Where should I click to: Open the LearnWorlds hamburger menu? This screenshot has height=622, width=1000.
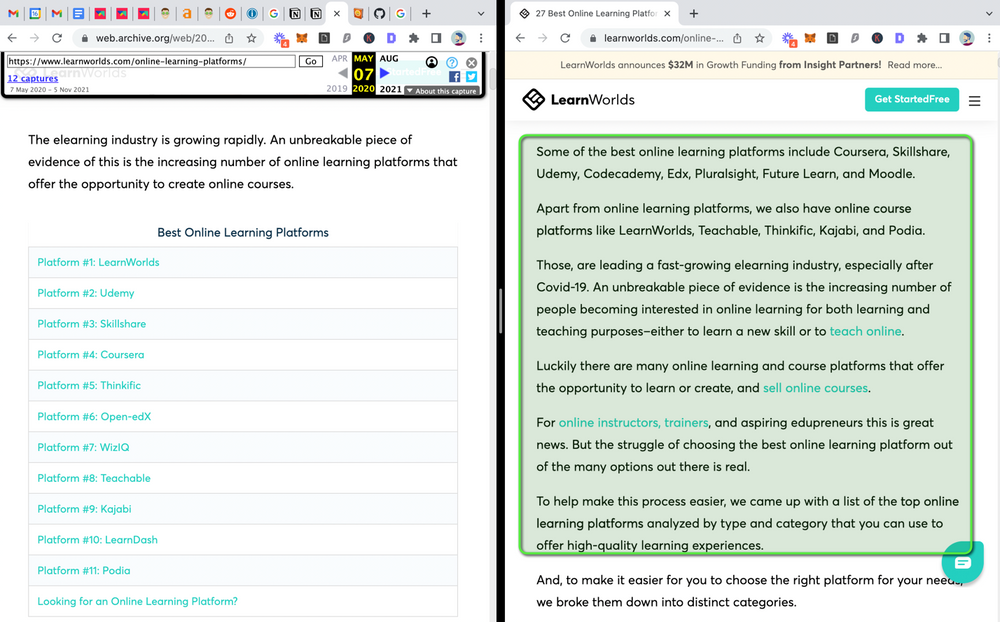point(975,101)
